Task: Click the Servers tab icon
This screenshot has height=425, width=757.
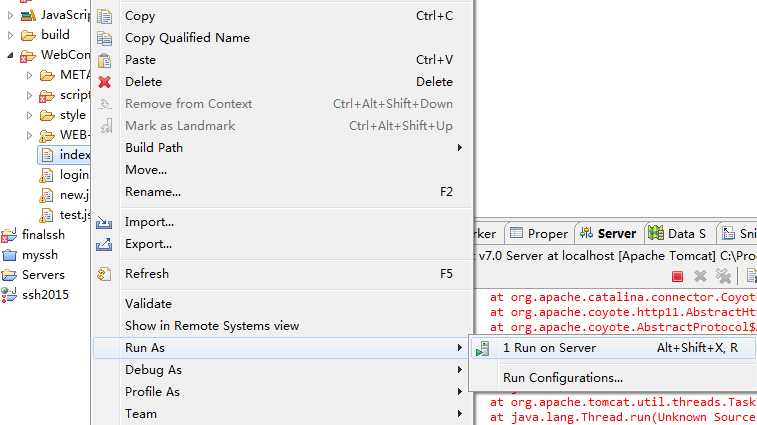Action: click(x=586, y=233)
